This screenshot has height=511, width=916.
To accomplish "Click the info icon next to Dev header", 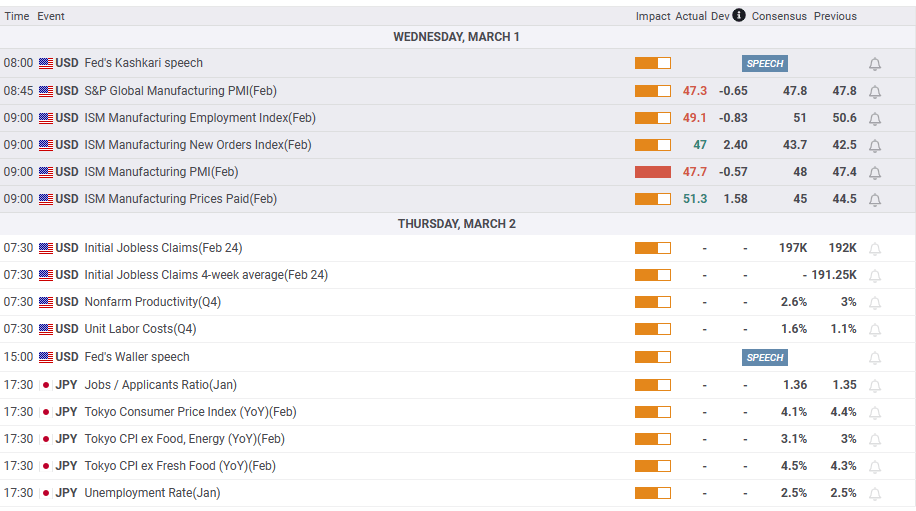I will pyautogui.click(x=739, y=15).
